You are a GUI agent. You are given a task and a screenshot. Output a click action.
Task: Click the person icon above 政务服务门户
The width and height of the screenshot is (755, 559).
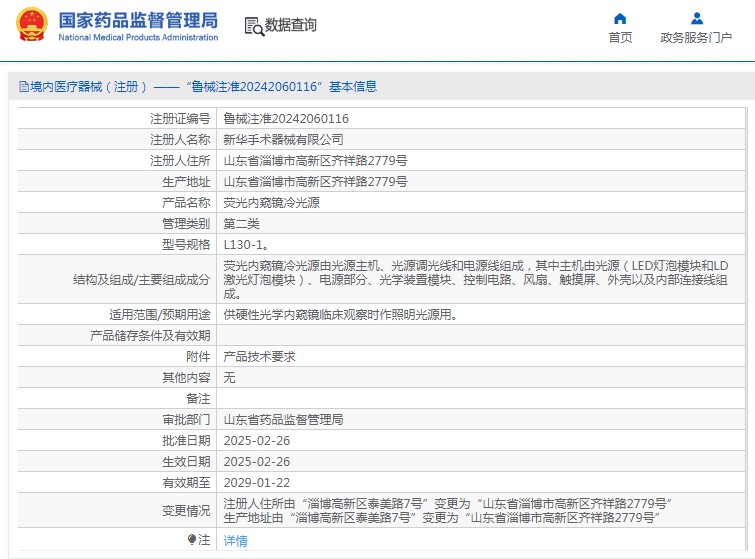tap(697, 18)
